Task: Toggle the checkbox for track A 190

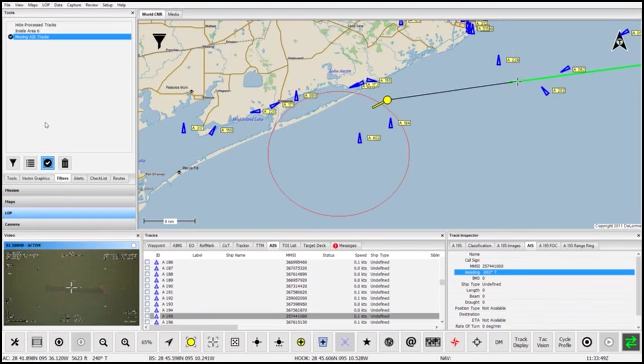Action: [x=147, y=286]
